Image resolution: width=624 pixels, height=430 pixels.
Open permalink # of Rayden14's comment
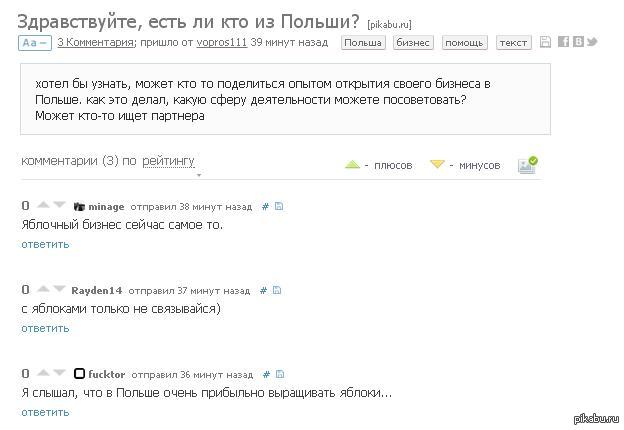[263, 290]
